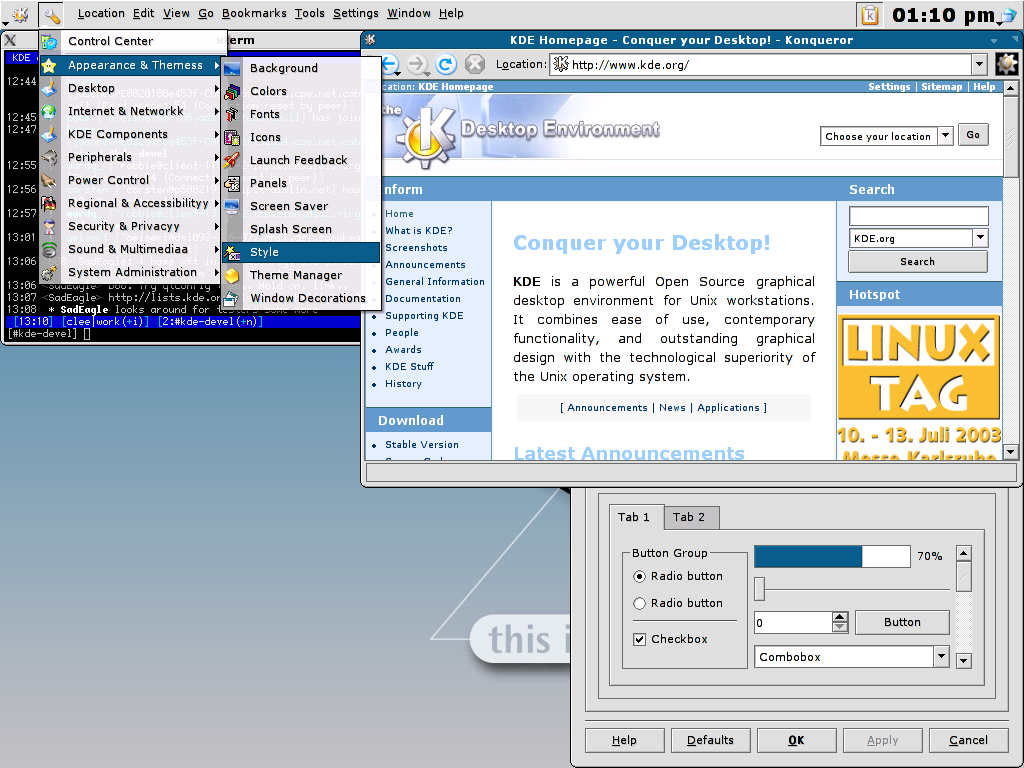Open the Choose your location dropdown
Viewport: 1024px width, 768px height.
point(945,136)
